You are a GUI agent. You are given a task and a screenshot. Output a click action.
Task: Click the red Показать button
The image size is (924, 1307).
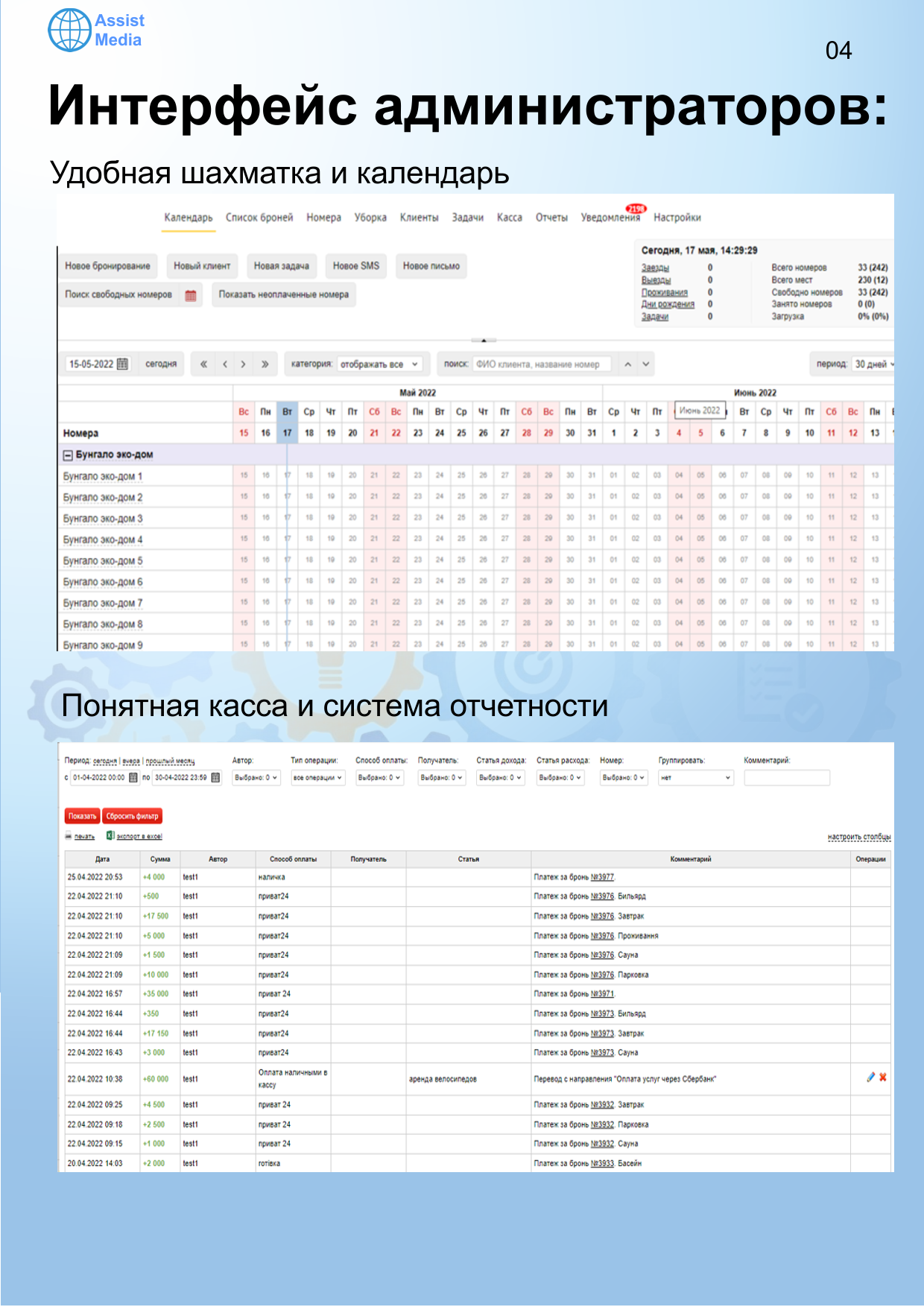point(83,817)
